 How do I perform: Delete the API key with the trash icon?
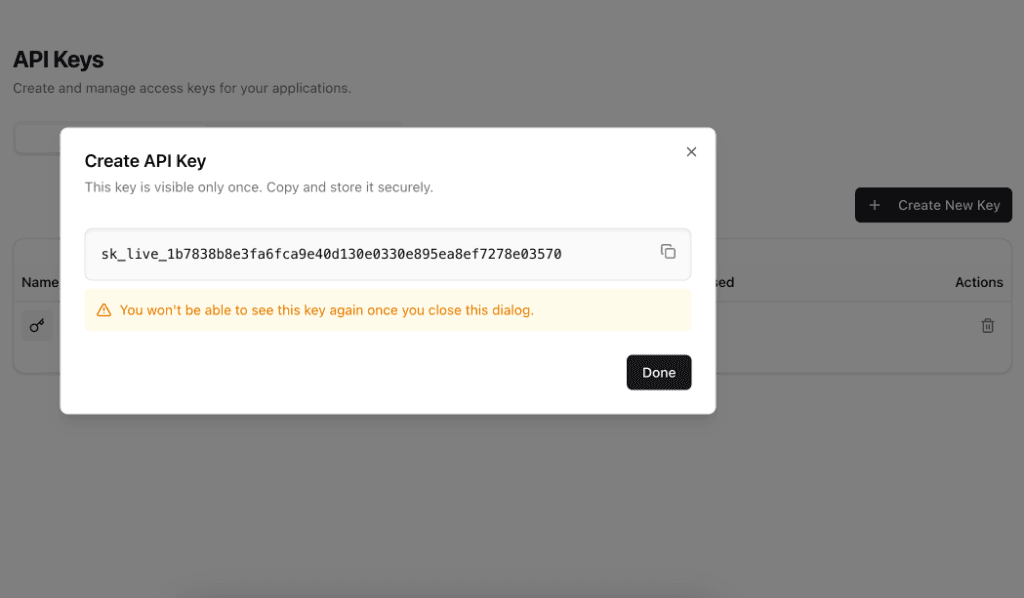pos(988,325)
